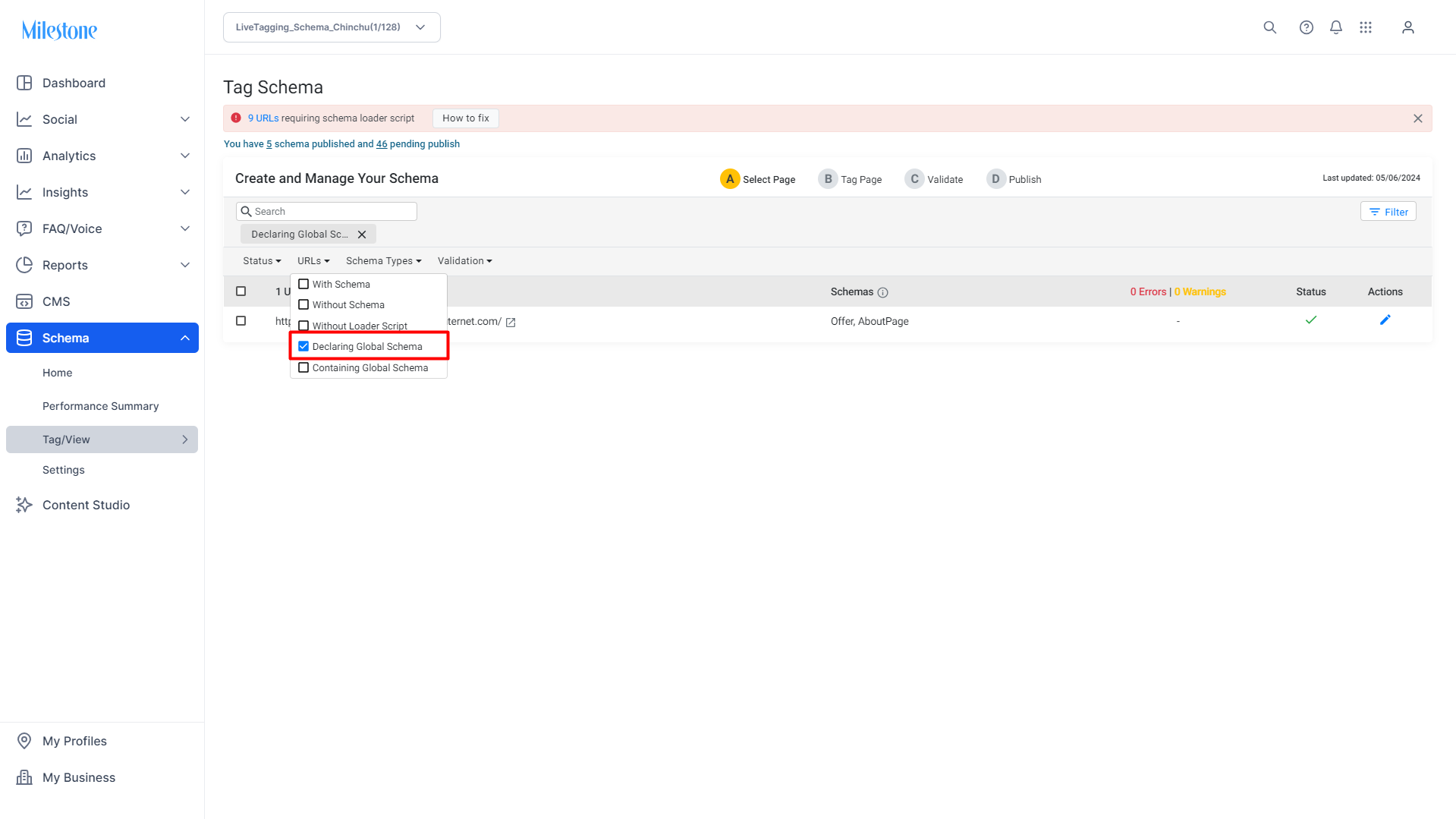Click the FAQ/Voice question bubble icon
The image size is (1456, 819).
pos(24,228)
